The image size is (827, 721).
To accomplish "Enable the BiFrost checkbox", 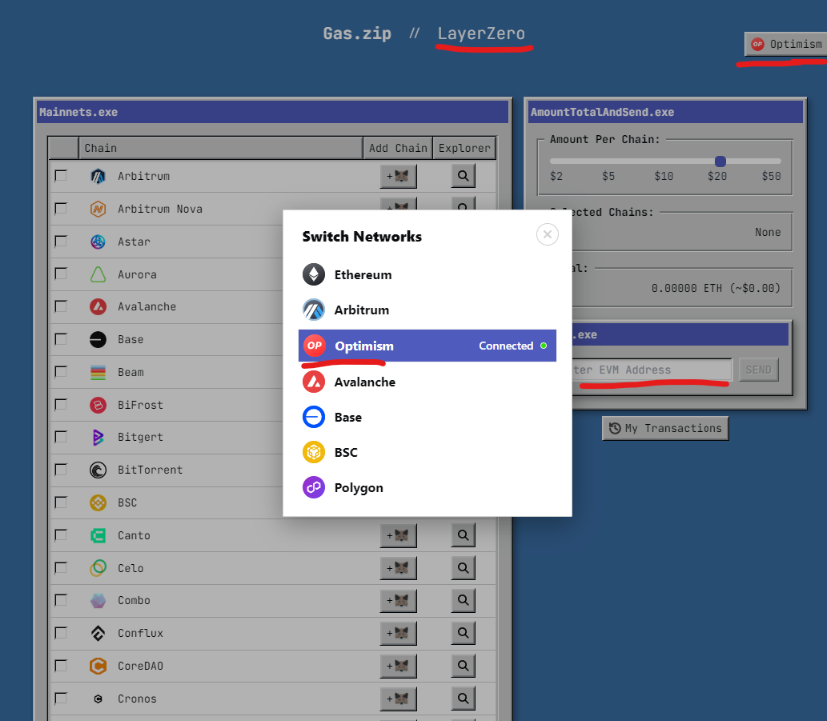I will tap(61, 405).
